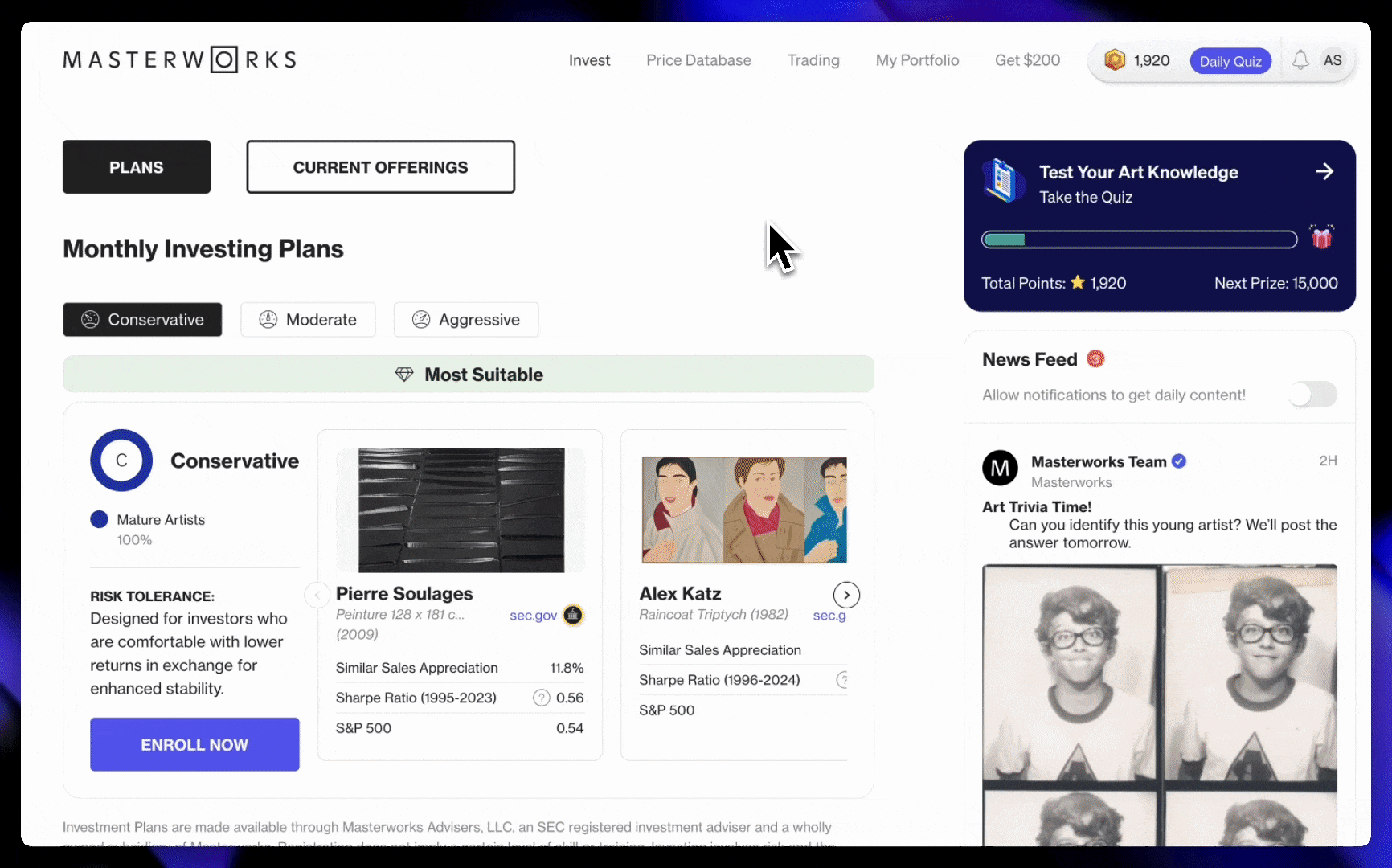Click the Most Suitable banner
The width and height of the screenshot is (1392, 868).
(x=469, y=375)
